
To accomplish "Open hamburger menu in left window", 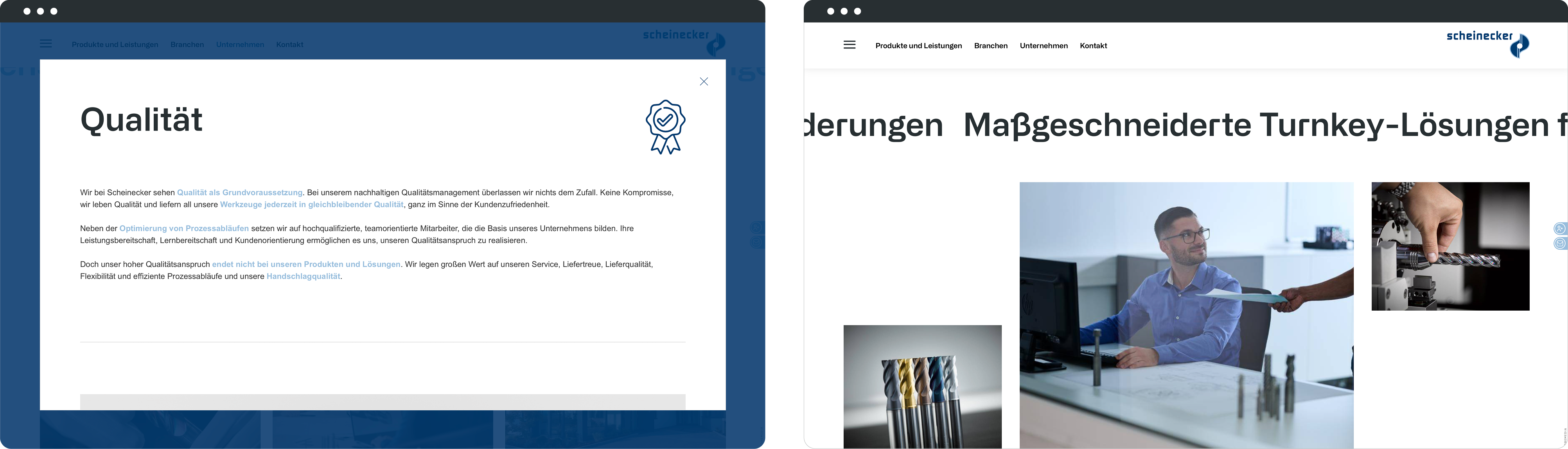I will tap(46, 44).
